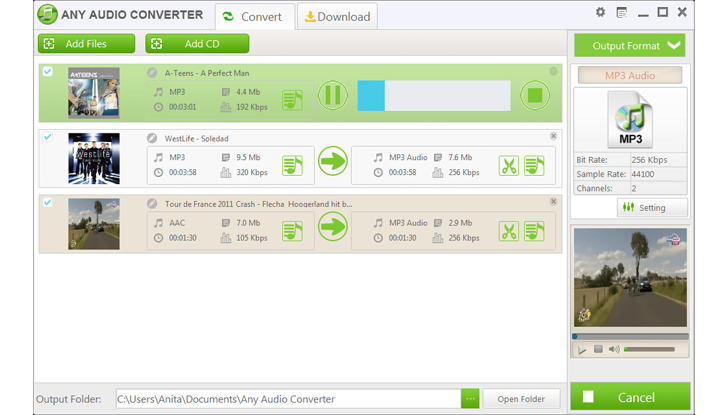Viewport: 728px width, 415px height.
Task: Edit output tags for Tour de France item
Action: [x=534, y=231]
